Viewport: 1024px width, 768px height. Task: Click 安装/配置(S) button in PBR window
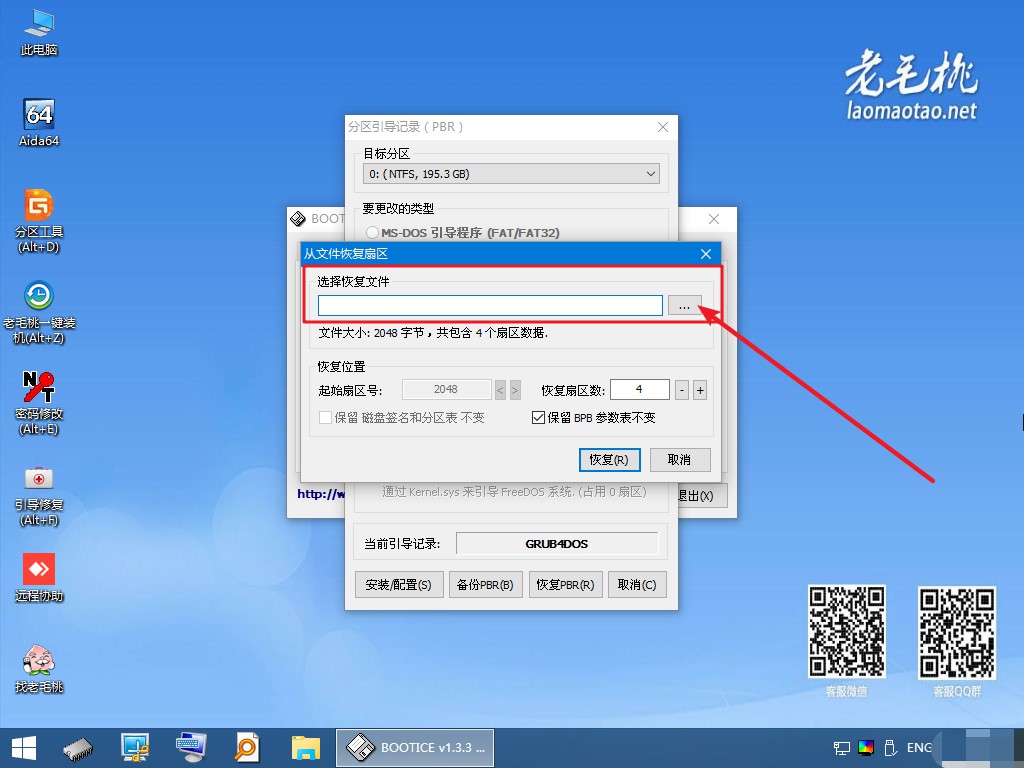398,584
